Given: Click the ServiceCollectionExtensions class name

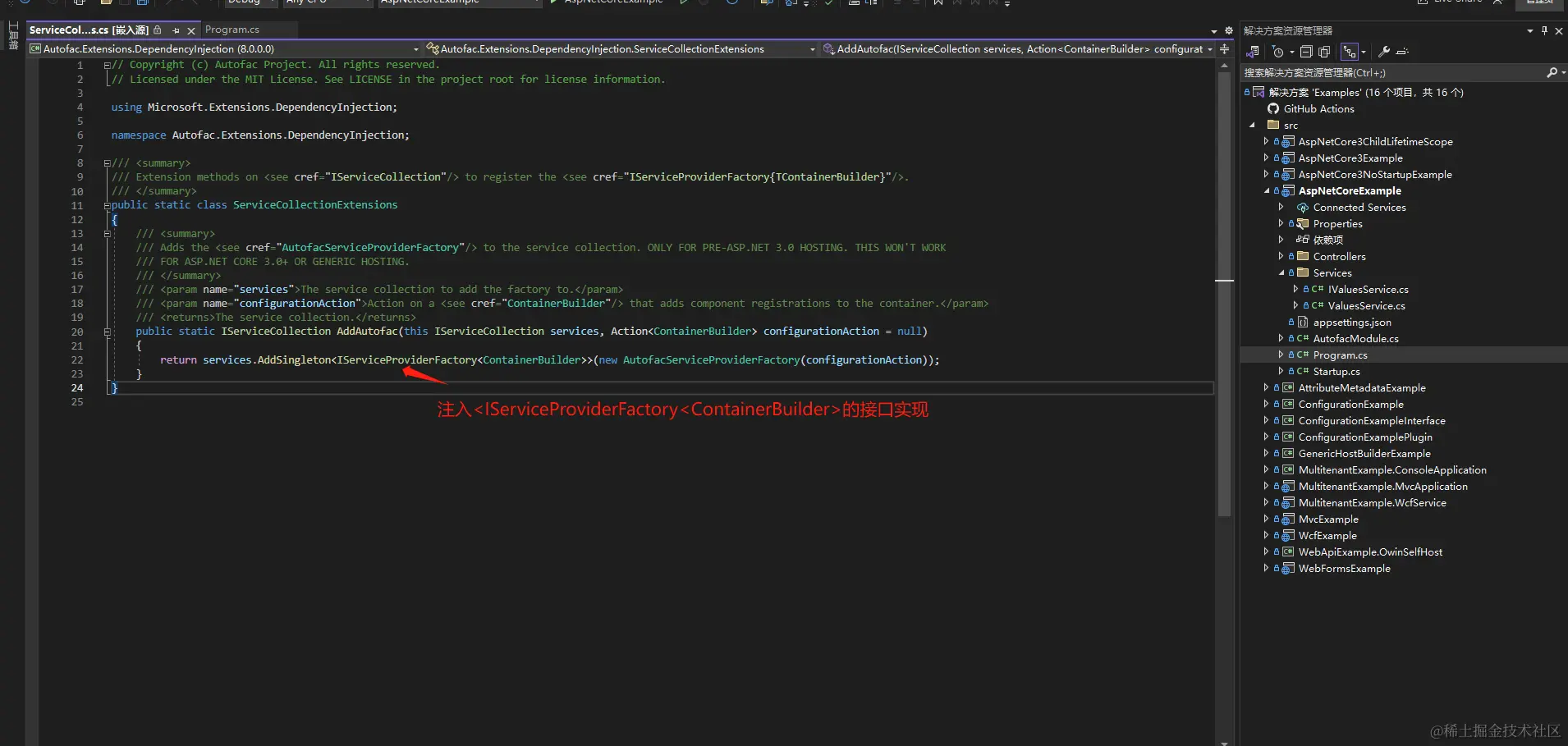Looking at the screenshot, I should (x=315, y=205).
